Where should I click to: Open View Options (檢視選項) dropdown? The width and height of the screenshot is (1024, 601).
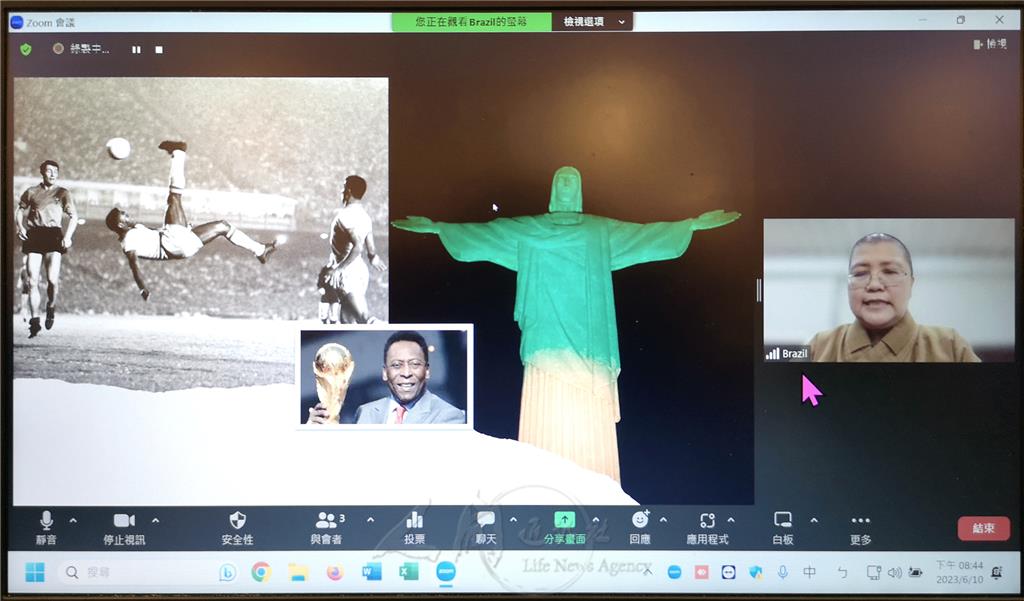(594, 22)
